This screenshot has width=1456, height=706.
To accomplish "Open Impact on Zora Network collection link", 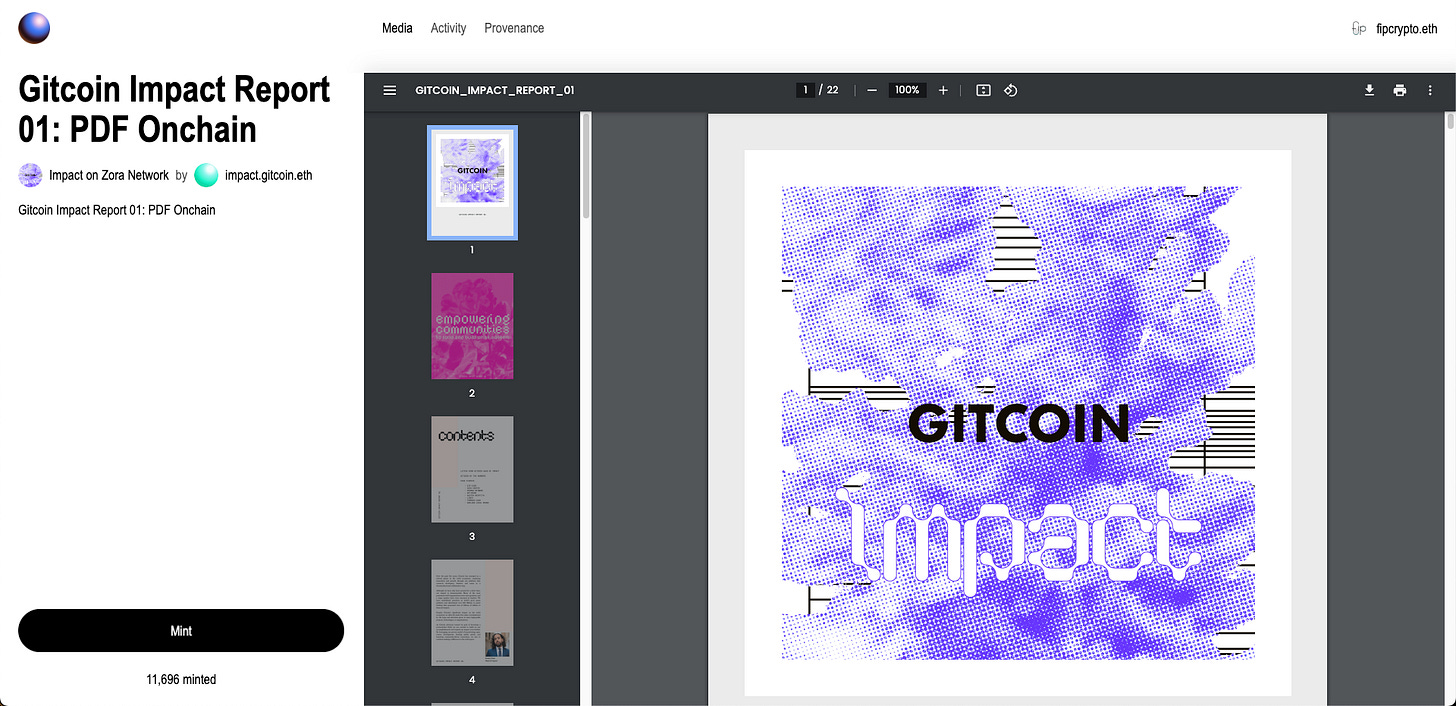I will (109, 175).
